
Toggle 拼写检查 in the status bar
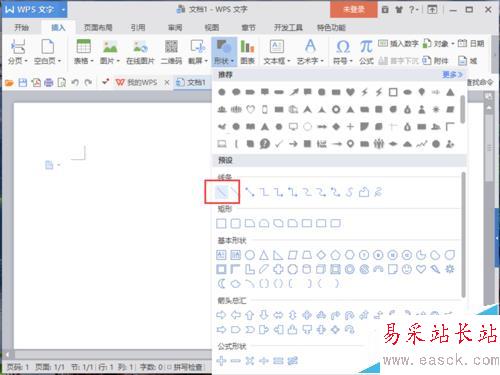tap(185, 367)
